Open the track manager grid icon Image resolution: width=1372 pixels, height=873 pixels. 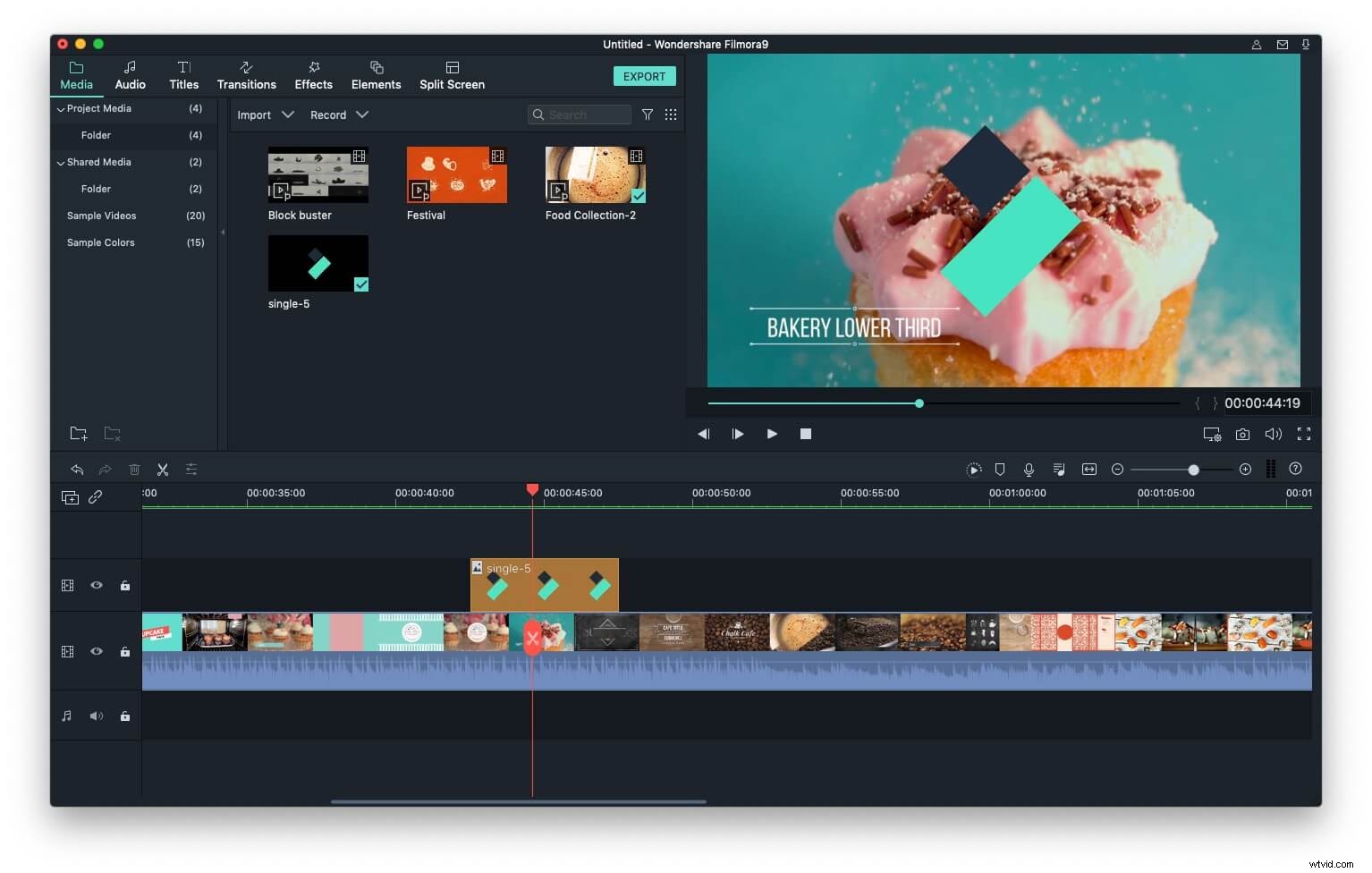point(1271,469)
